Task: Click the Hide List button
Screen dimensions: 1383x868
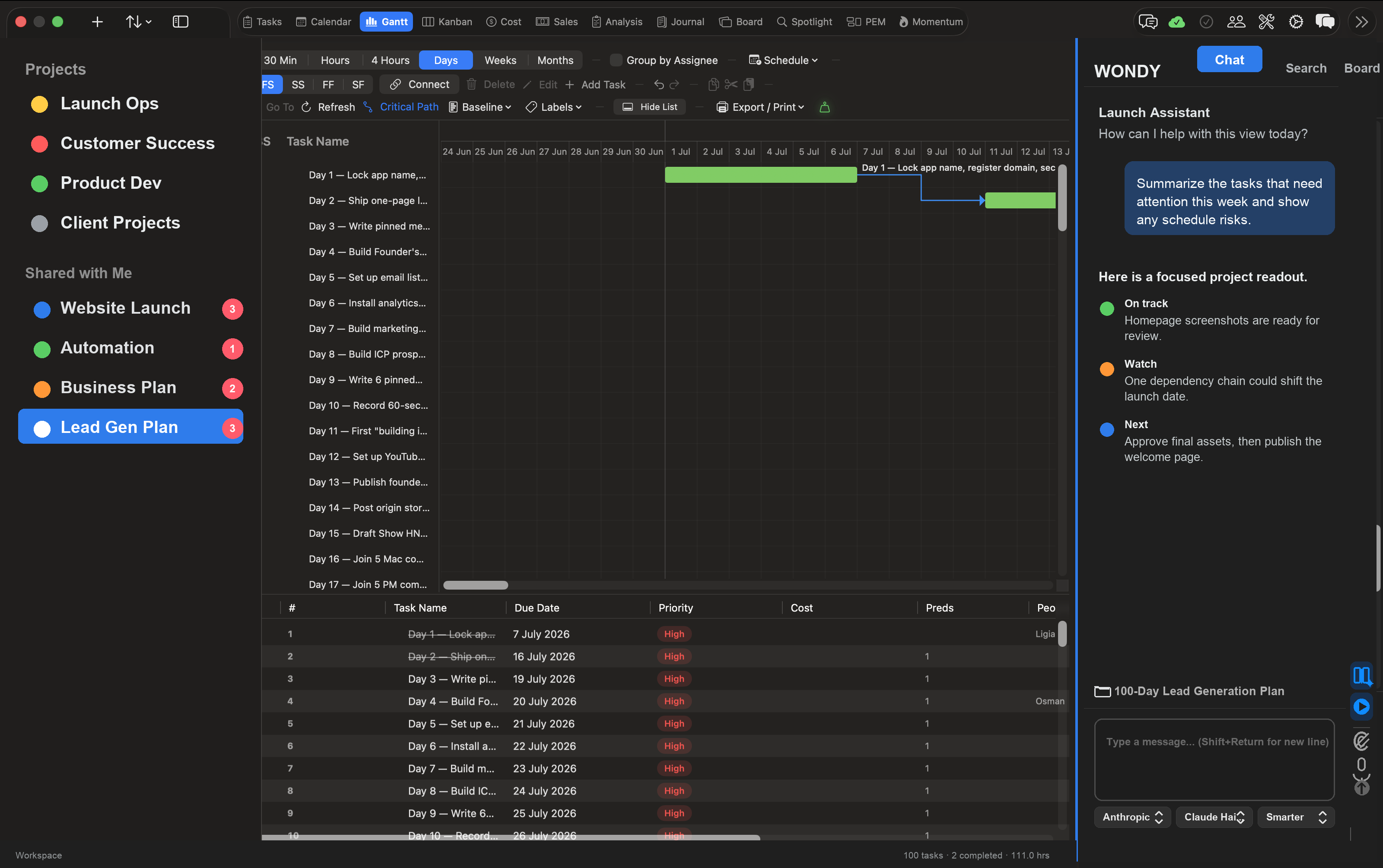Action: click(650, 107)
